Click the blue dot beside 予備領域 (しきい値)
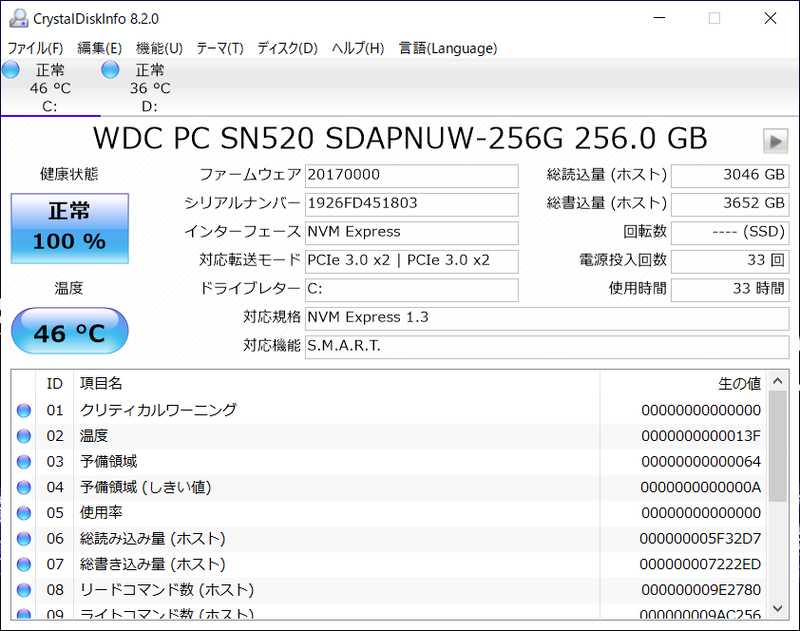800x631 pixels. point(22,487)
